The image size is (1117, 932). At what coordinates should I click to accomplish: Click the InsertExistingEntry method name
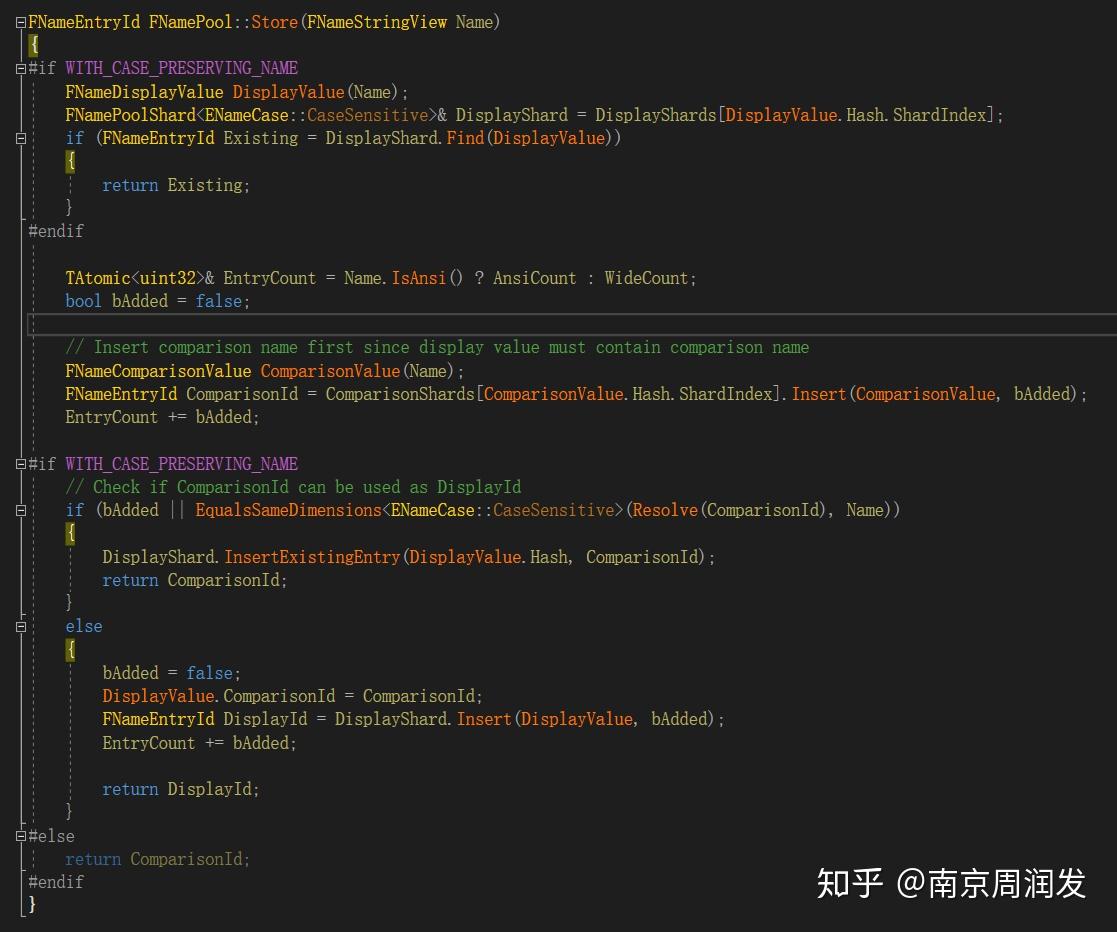coord(313,556)
